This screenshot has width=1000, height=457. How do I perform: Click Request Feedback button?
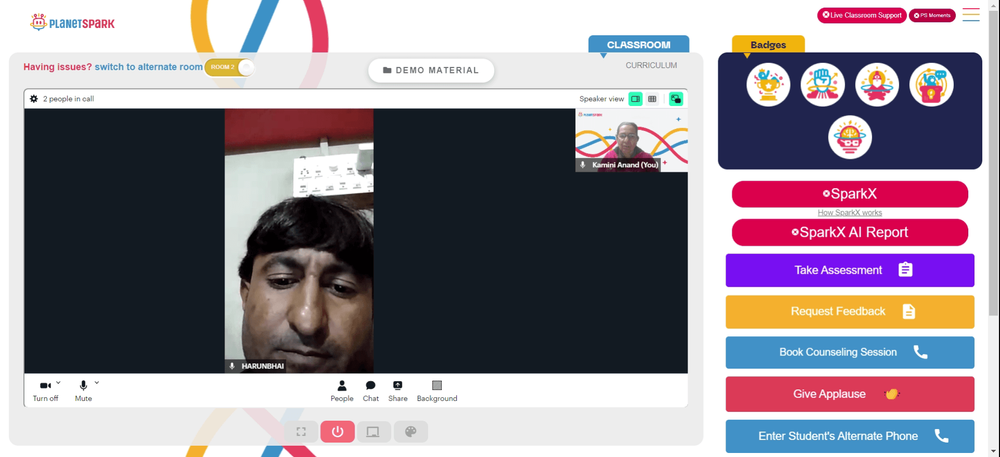click(x=849, y=312)
